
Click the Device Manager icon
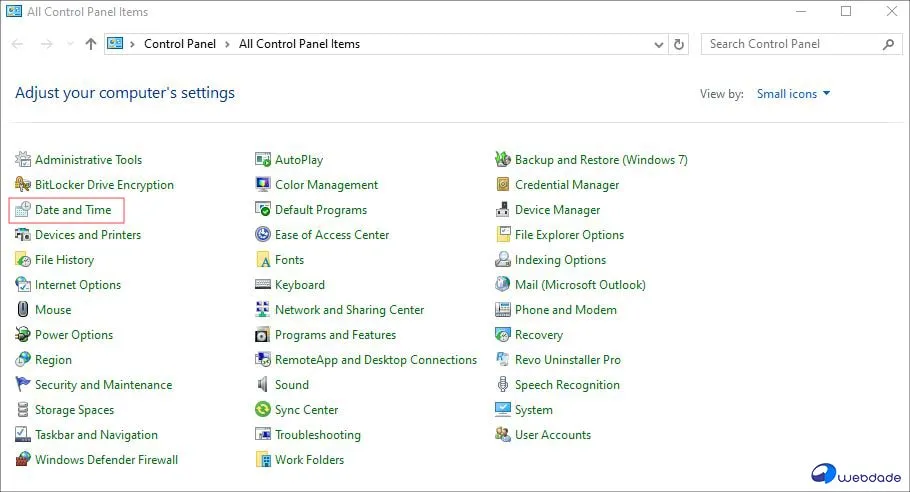pyautogui.click(x=504, y=210)
